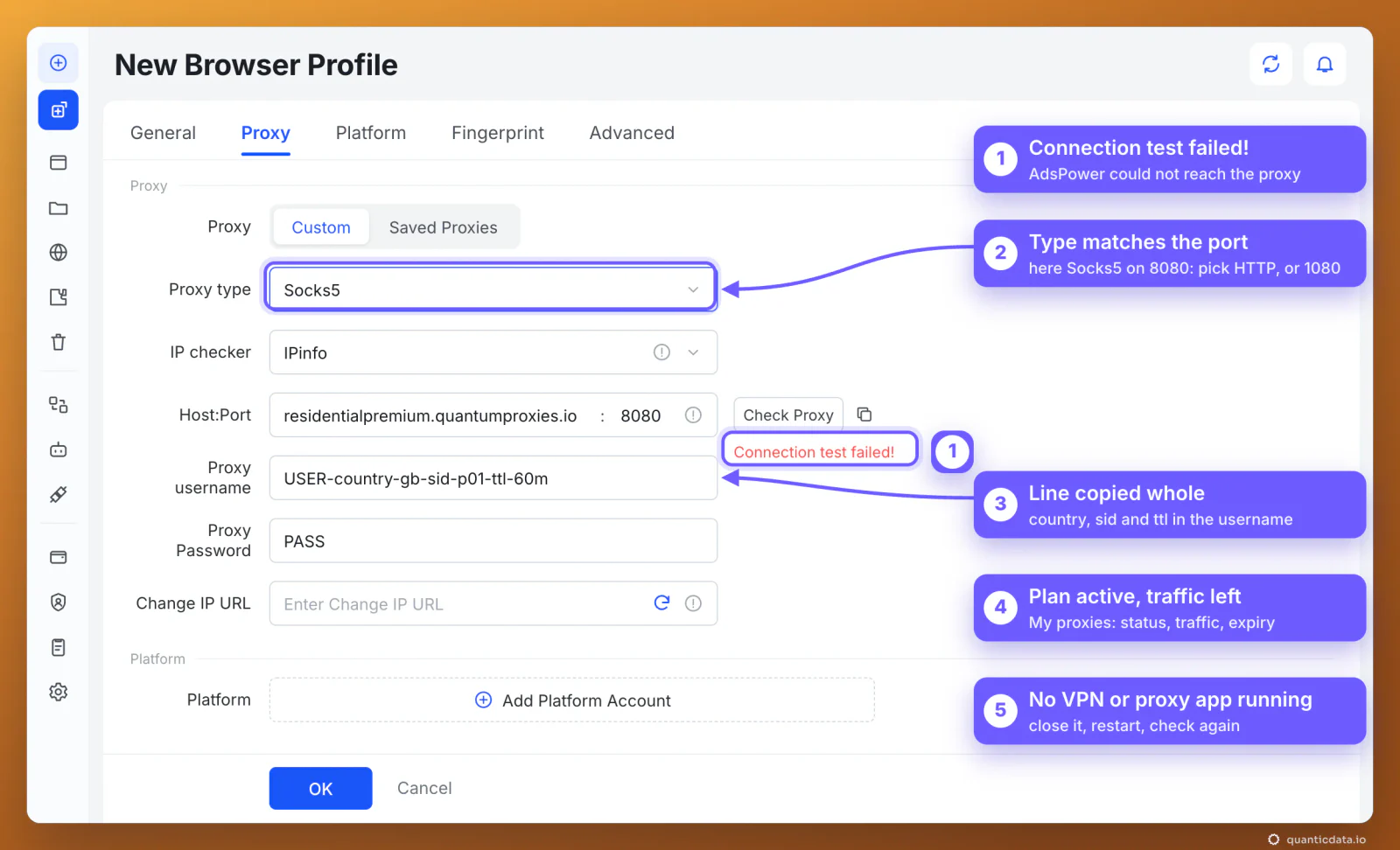Click Add Platform Account
Viewport: 1400px width, 850px height.
[x=572, y=700]
